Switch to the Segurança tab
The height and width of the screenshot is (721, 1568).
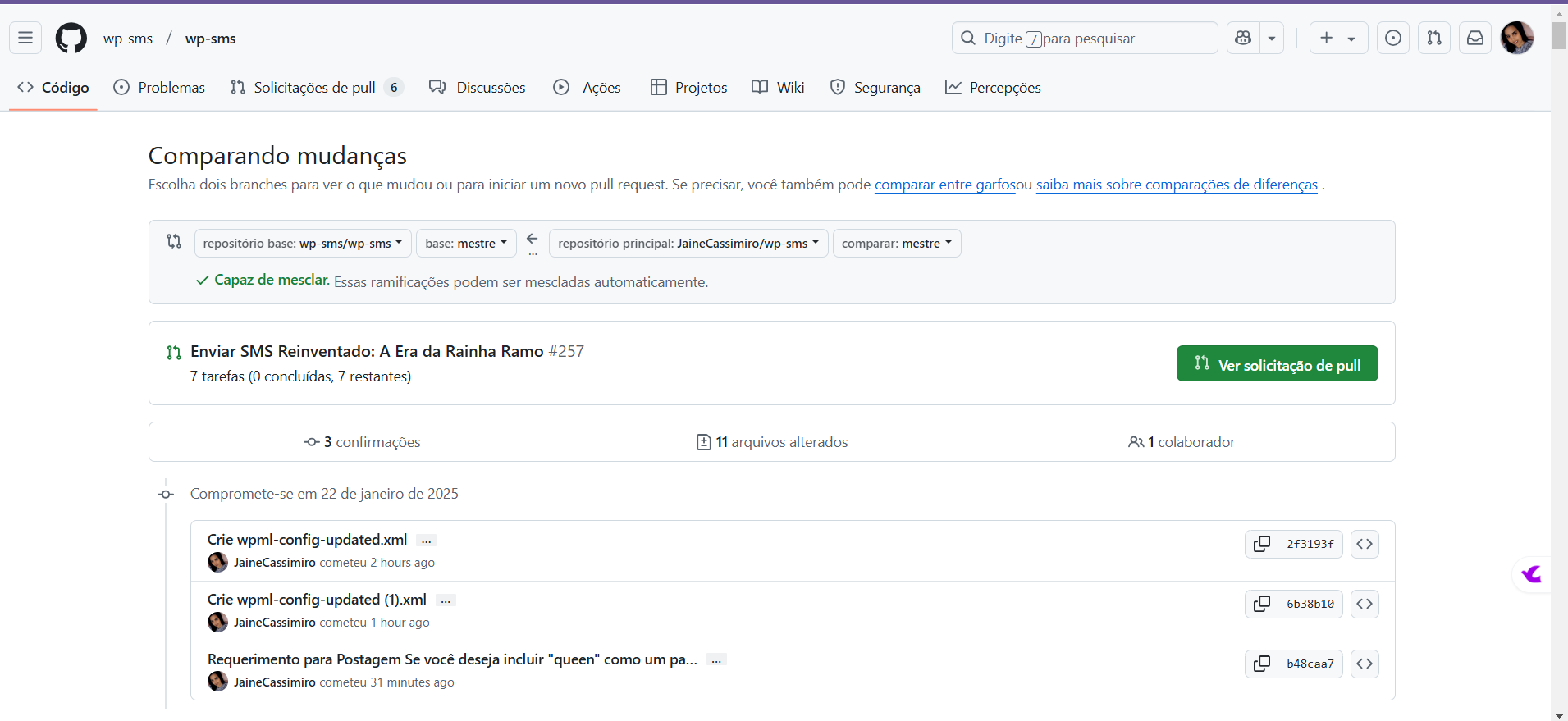875,87
